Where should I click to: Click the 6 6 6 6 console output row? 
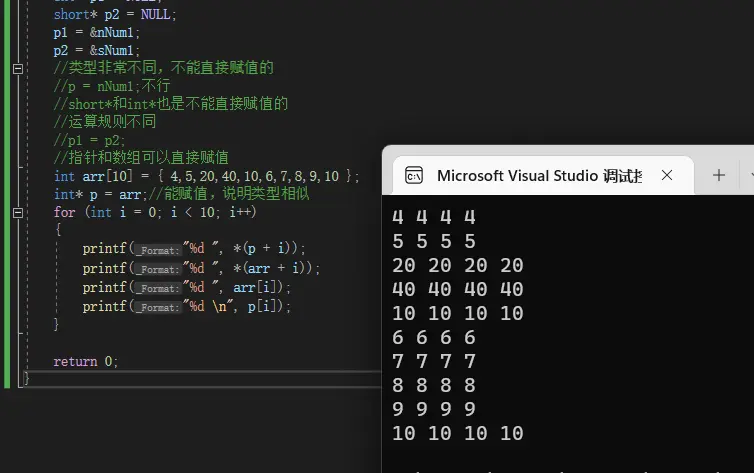[x=434, y=337]
